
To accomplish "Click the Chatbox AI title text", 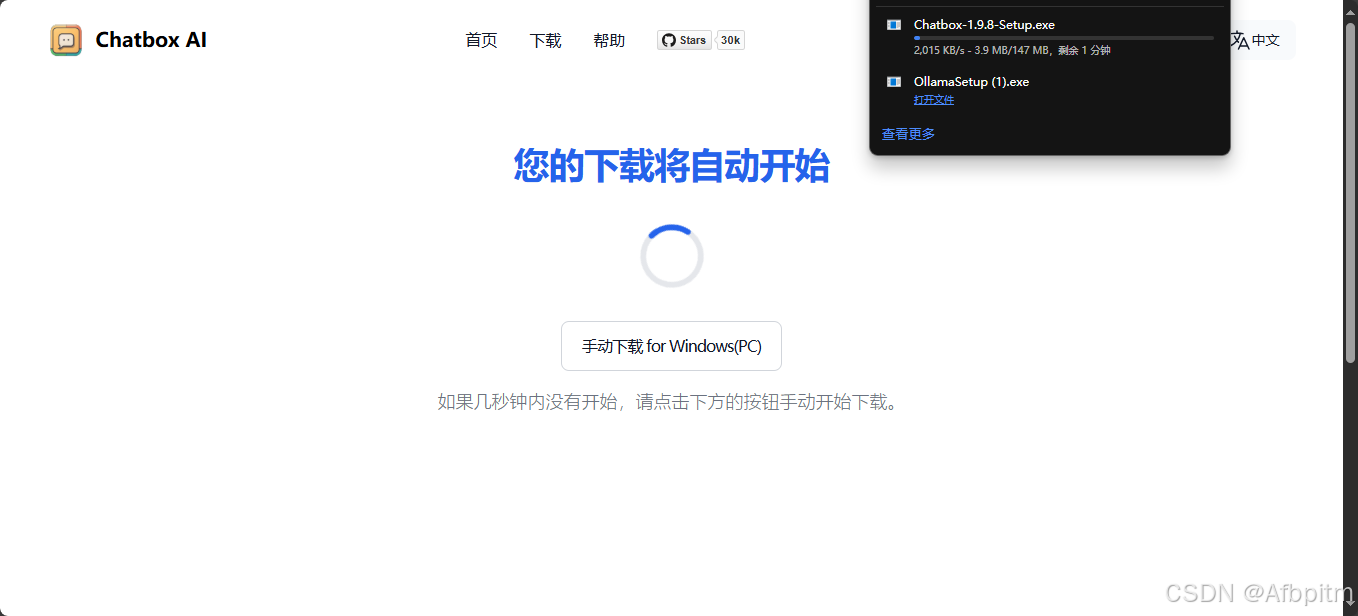I will click(150, 40).
